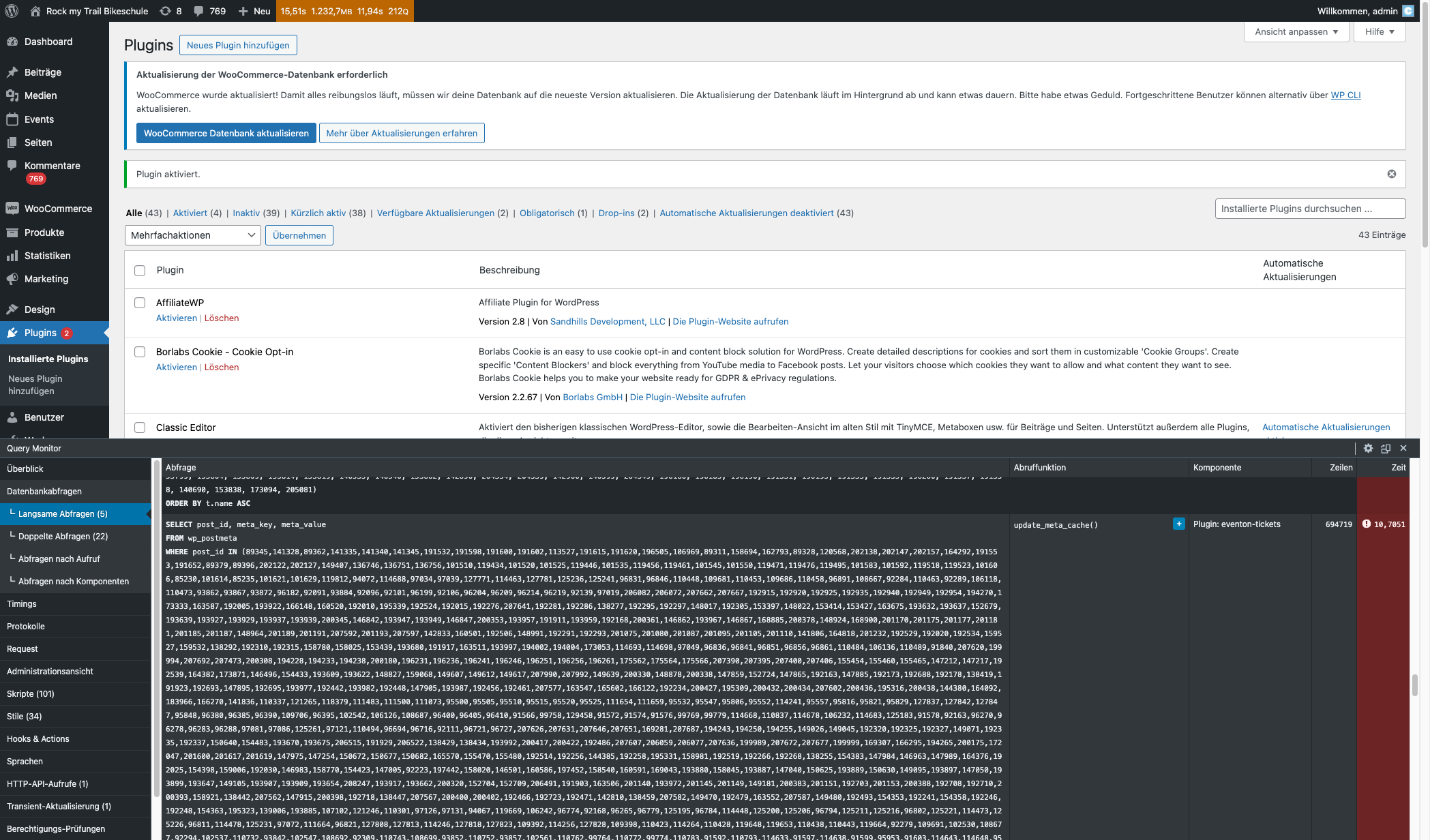Open the Skripte (101) panel
Viewport: 1430px width, 840px height.
click(75, 694)
